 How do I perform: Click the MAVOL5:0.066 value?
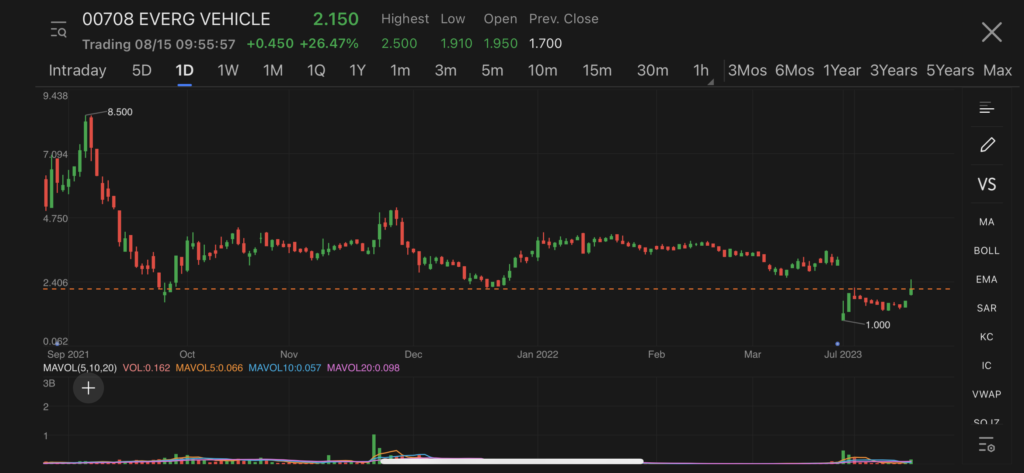(x=208, y=368)
